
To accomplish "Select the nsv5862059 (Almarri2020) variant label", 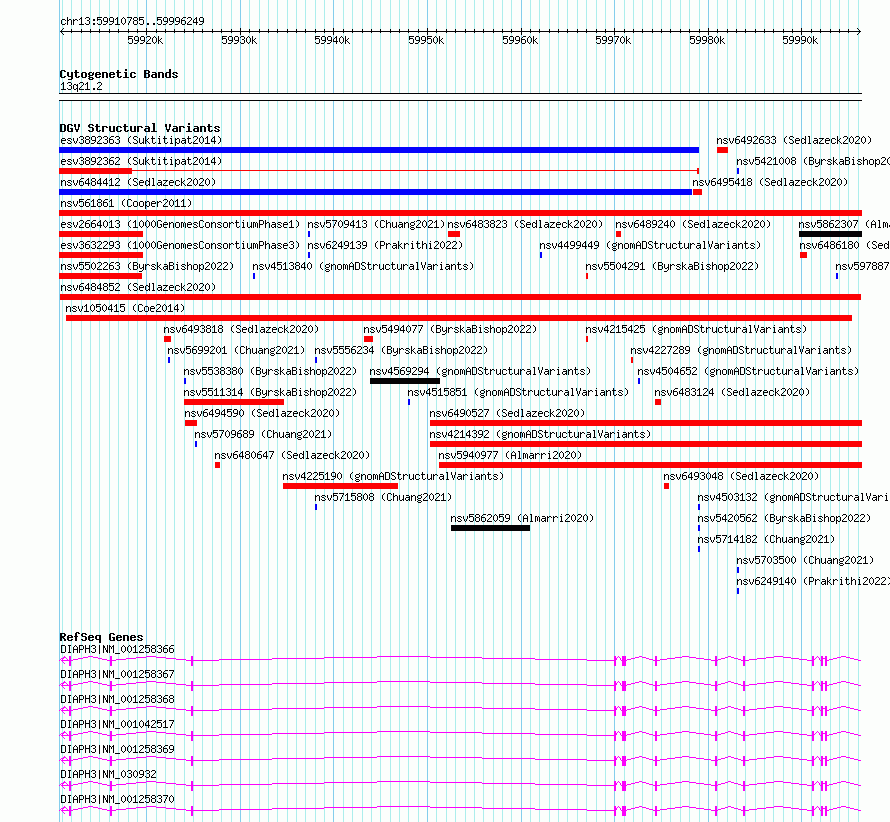I will click(522, 518).
